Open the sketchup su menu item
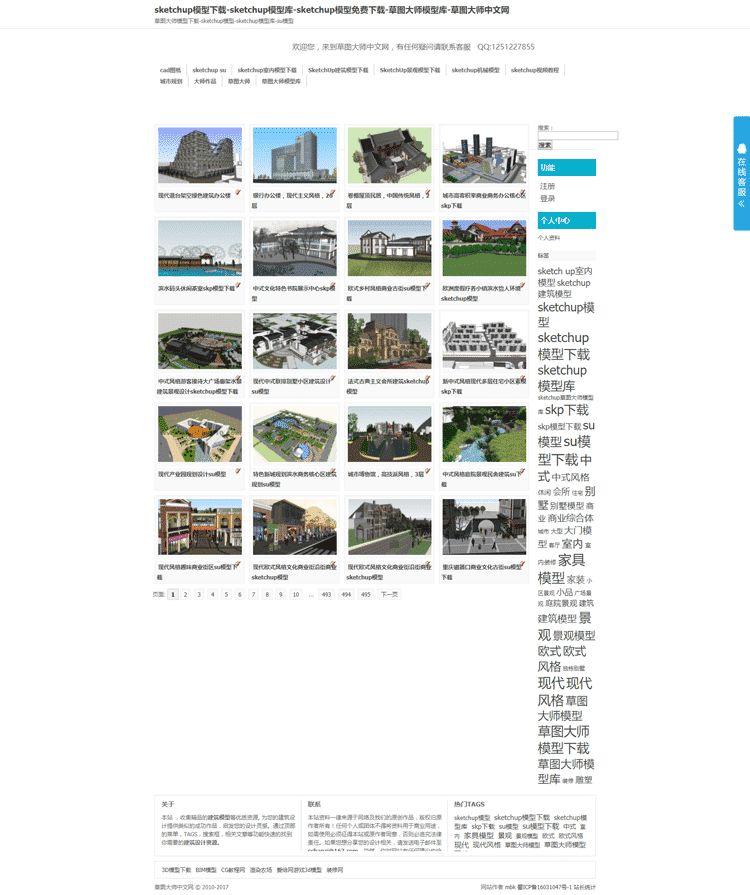The image size is (750, 895). (x=209, y=70)
